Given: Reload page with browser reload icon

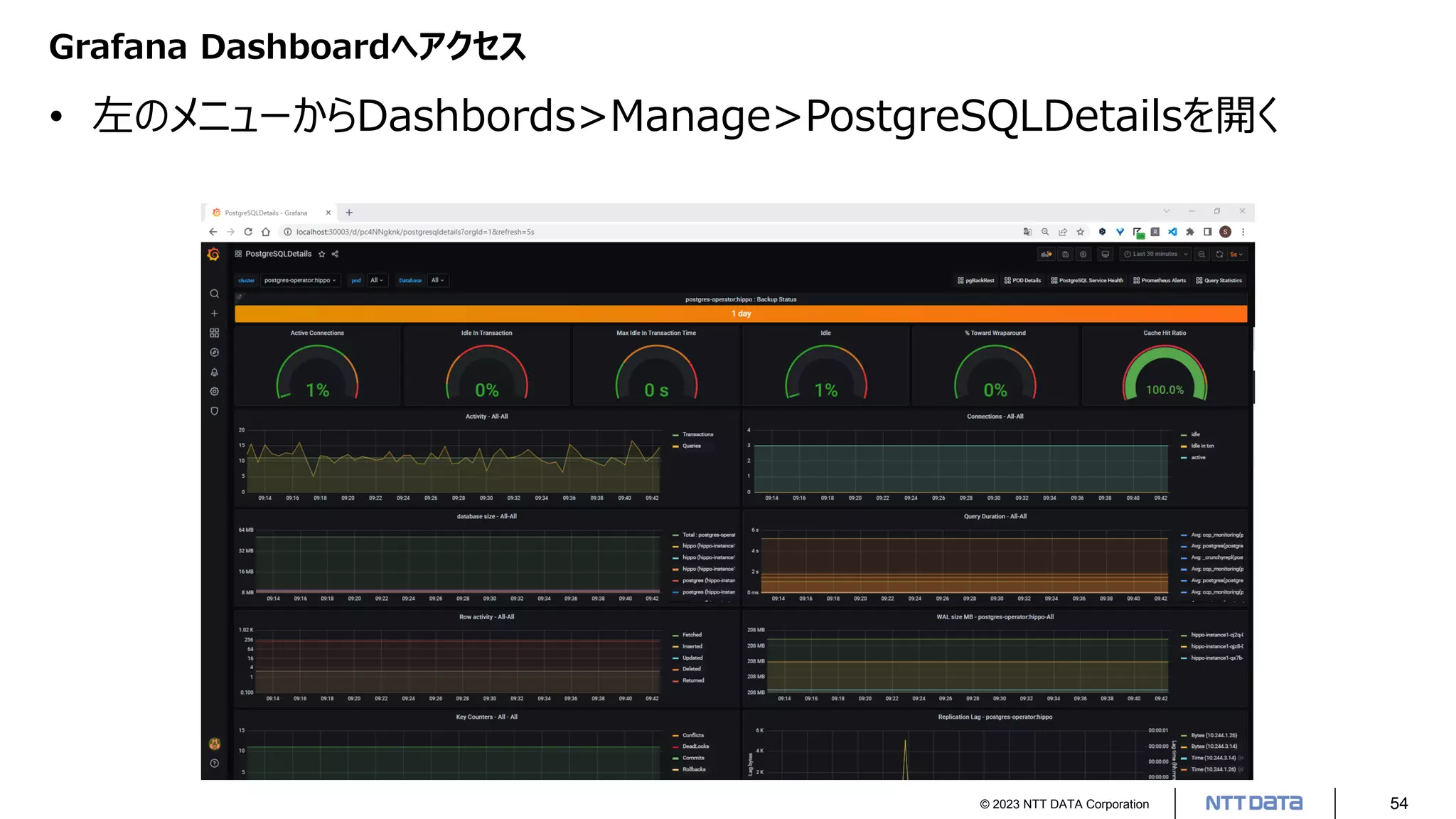Looking at the screenshot, I should click(248, 232).
